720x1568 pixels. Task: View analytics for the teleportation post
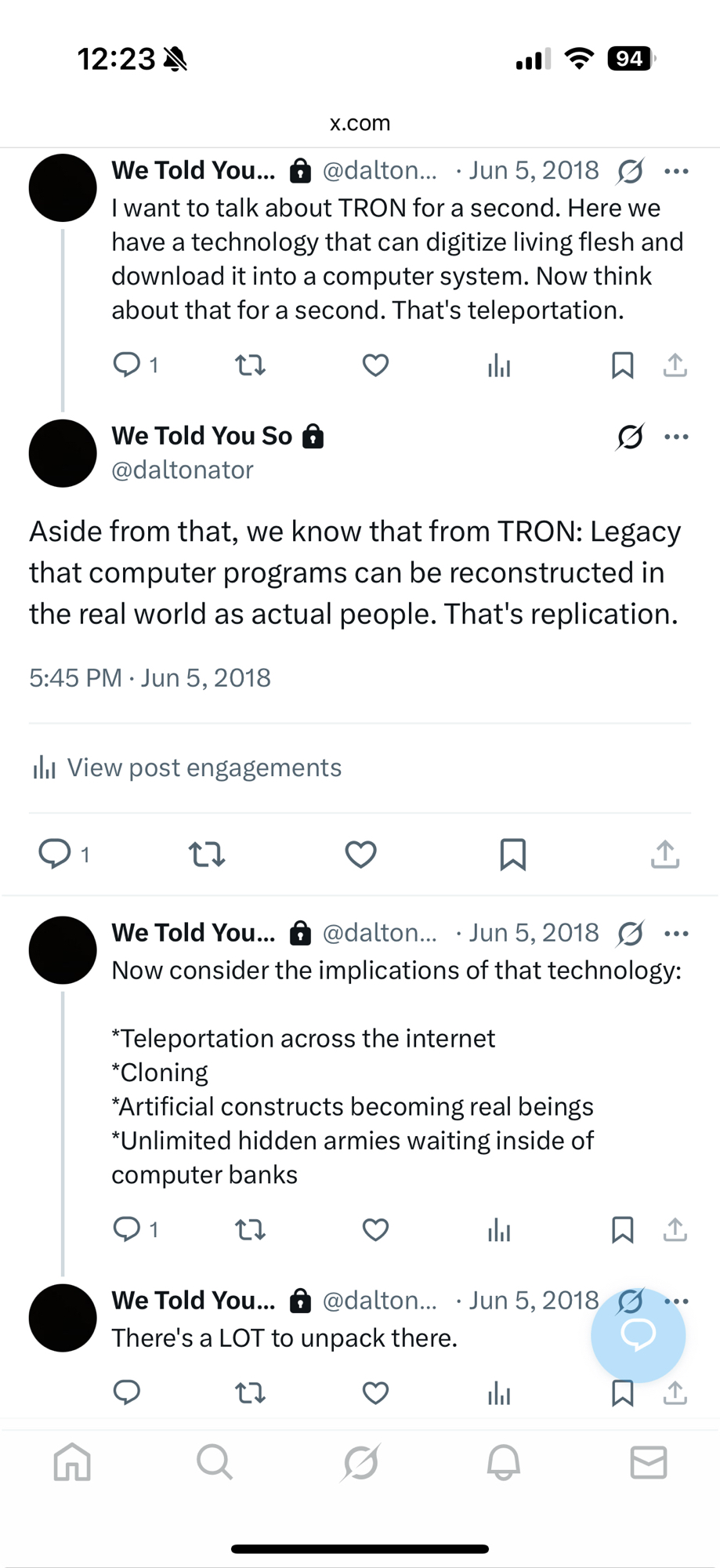498,365
